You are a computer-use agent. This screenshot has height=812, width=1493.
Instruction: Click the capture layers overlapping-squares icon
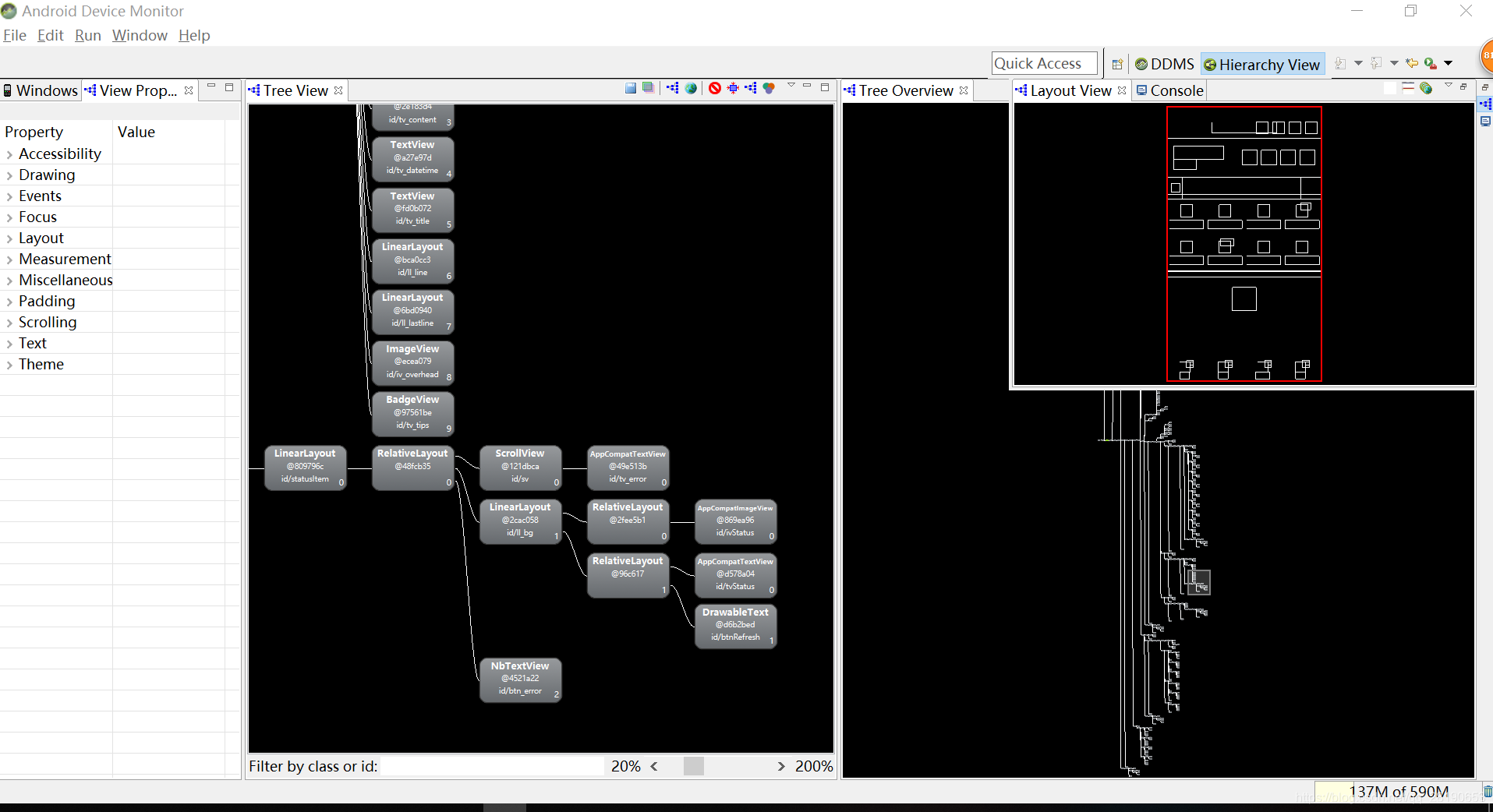click(x=648, y=88)
